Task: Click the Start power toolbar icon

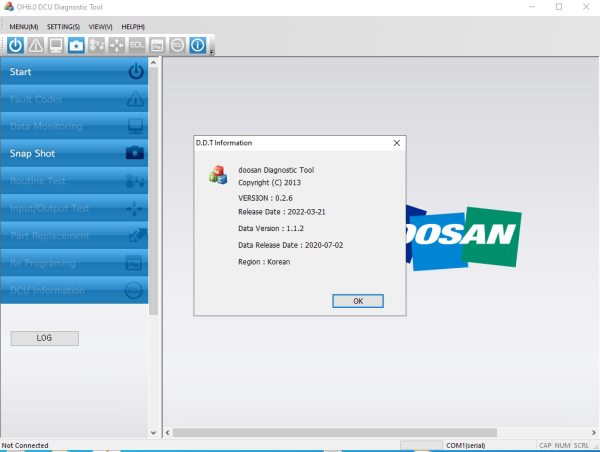Action: click(15, 45)
